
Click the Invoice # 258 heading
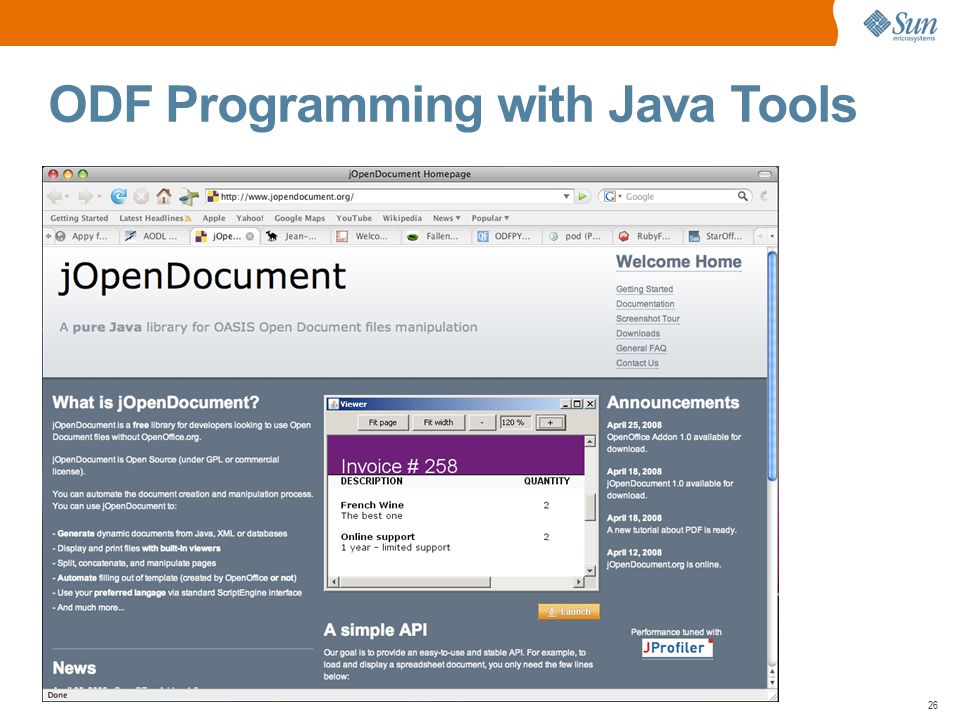tap(399, 466)
